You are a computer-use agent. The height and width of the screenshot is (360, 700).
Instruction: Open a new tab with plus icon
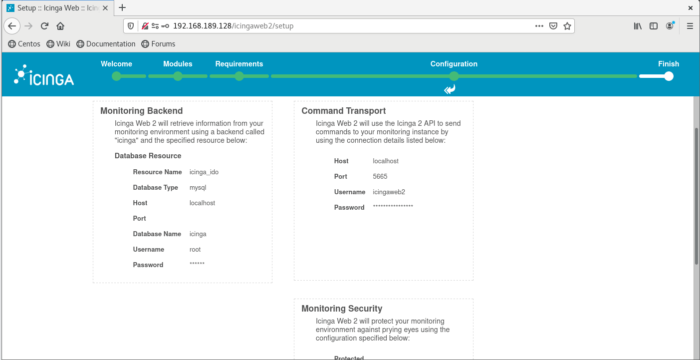[x=122, y=8]
